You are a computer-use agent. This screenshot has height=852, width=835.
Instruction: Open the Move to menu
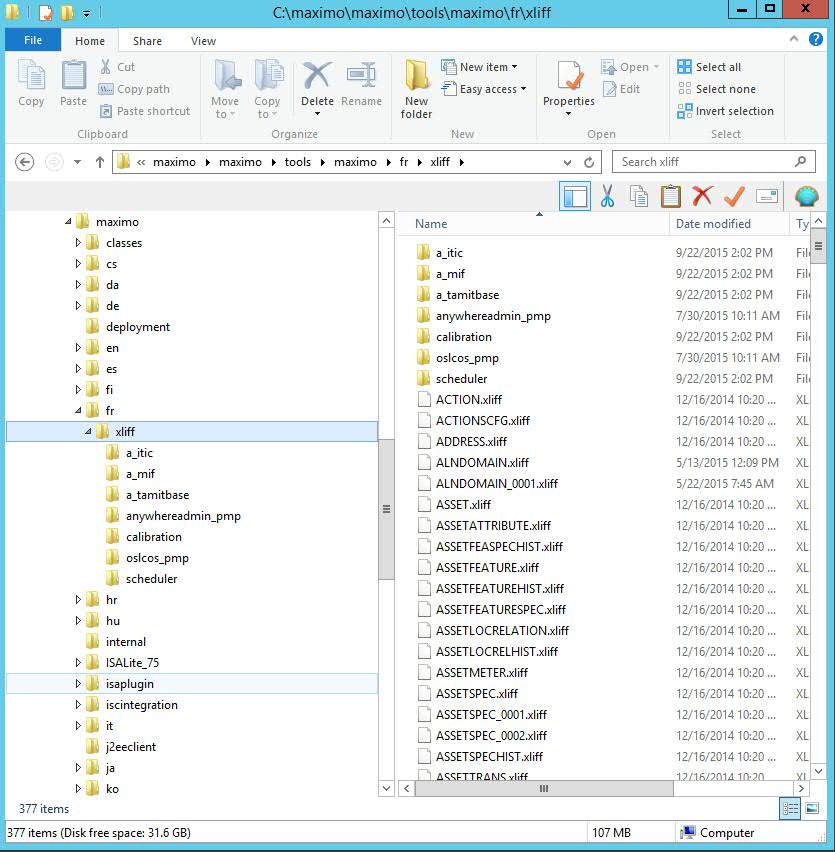pyautogui.click(x=225, y=89)
